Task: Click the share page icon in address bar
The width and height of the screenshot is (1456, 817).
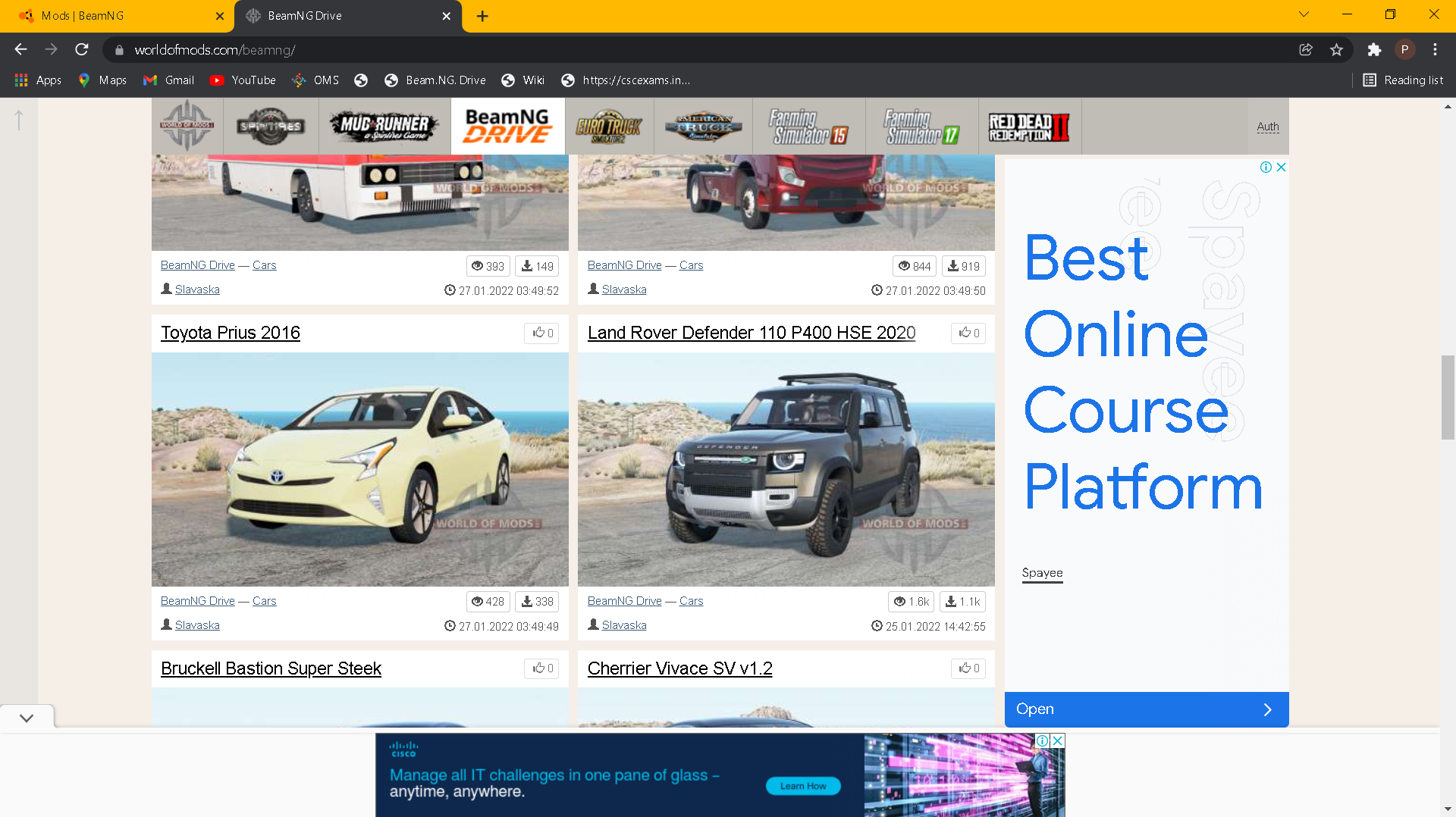Action: (1306, 49)
